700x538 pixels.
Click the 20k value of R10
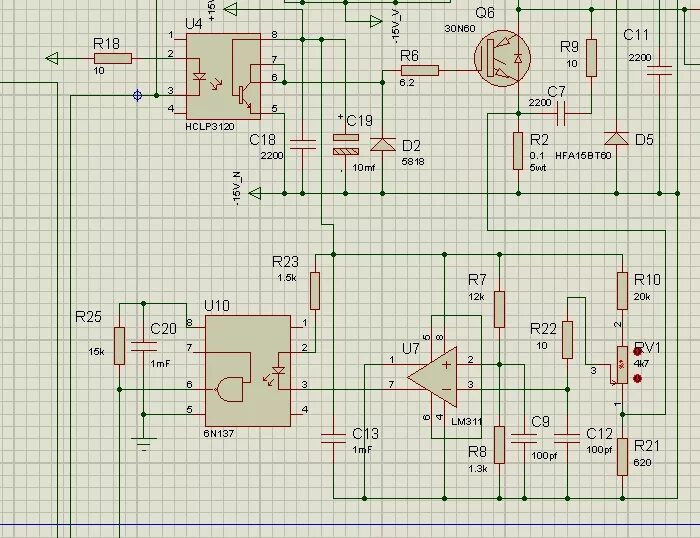[642, 296]
